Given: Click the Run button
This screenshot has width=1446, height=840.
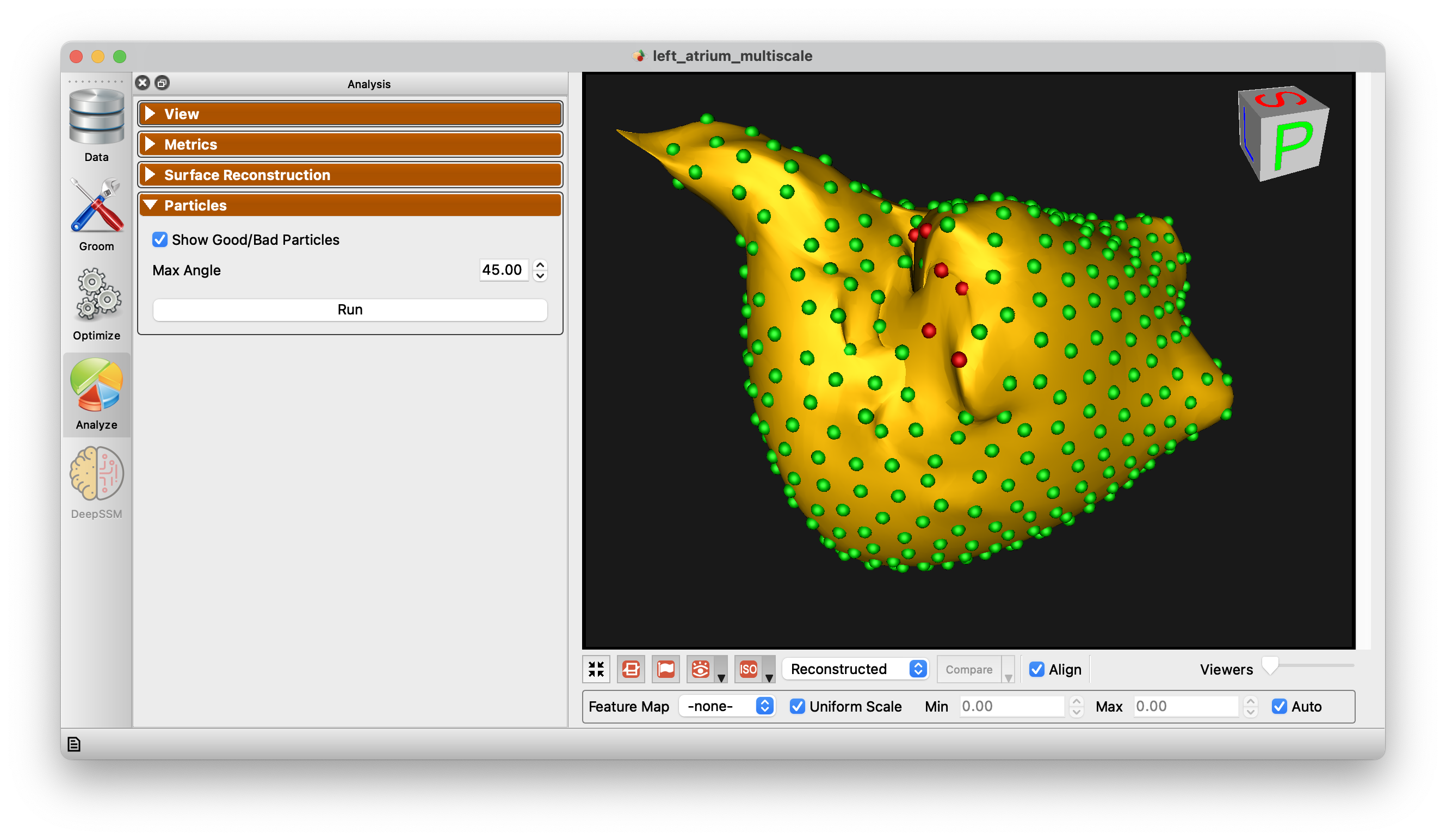Looking at the screenshot, I should 350,310.
